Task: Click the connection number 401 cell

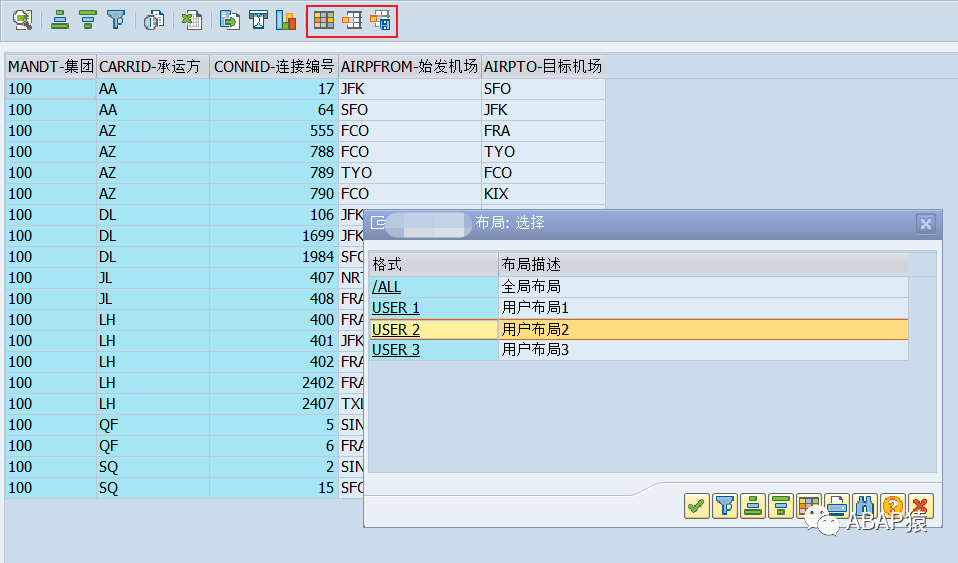Action: pyautogui.click(x=274, y=340)
